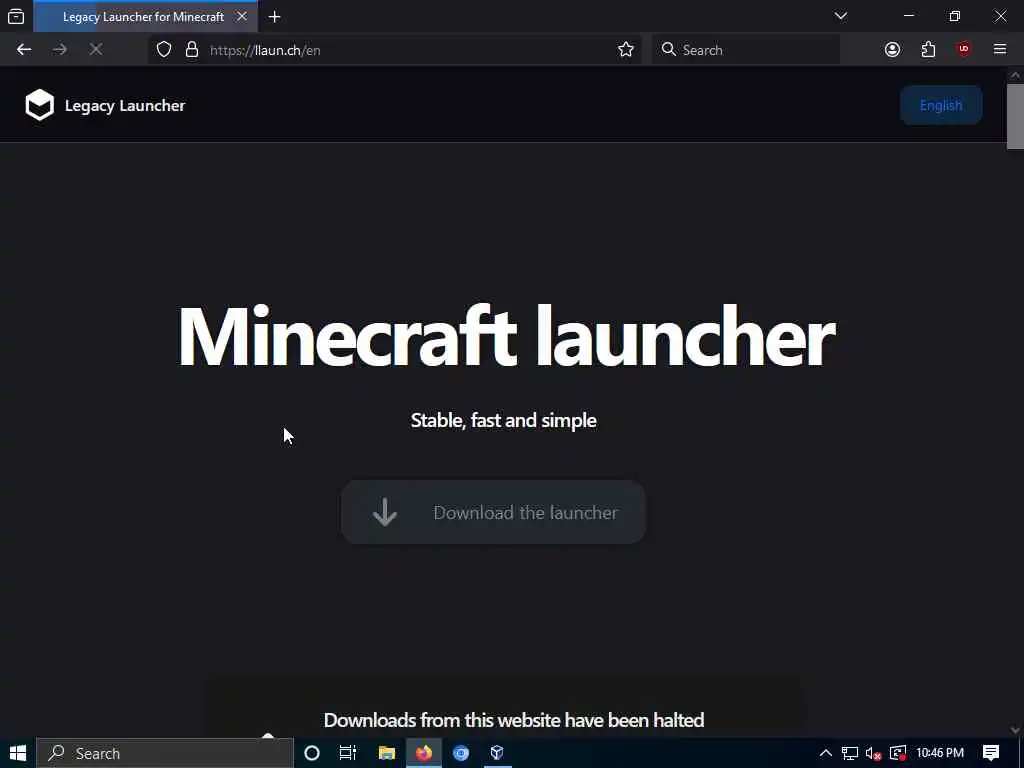Viewport: 1024px width, 768px height.
Task: Click the Windows taskbar Search box
Action: coord(165,753)
